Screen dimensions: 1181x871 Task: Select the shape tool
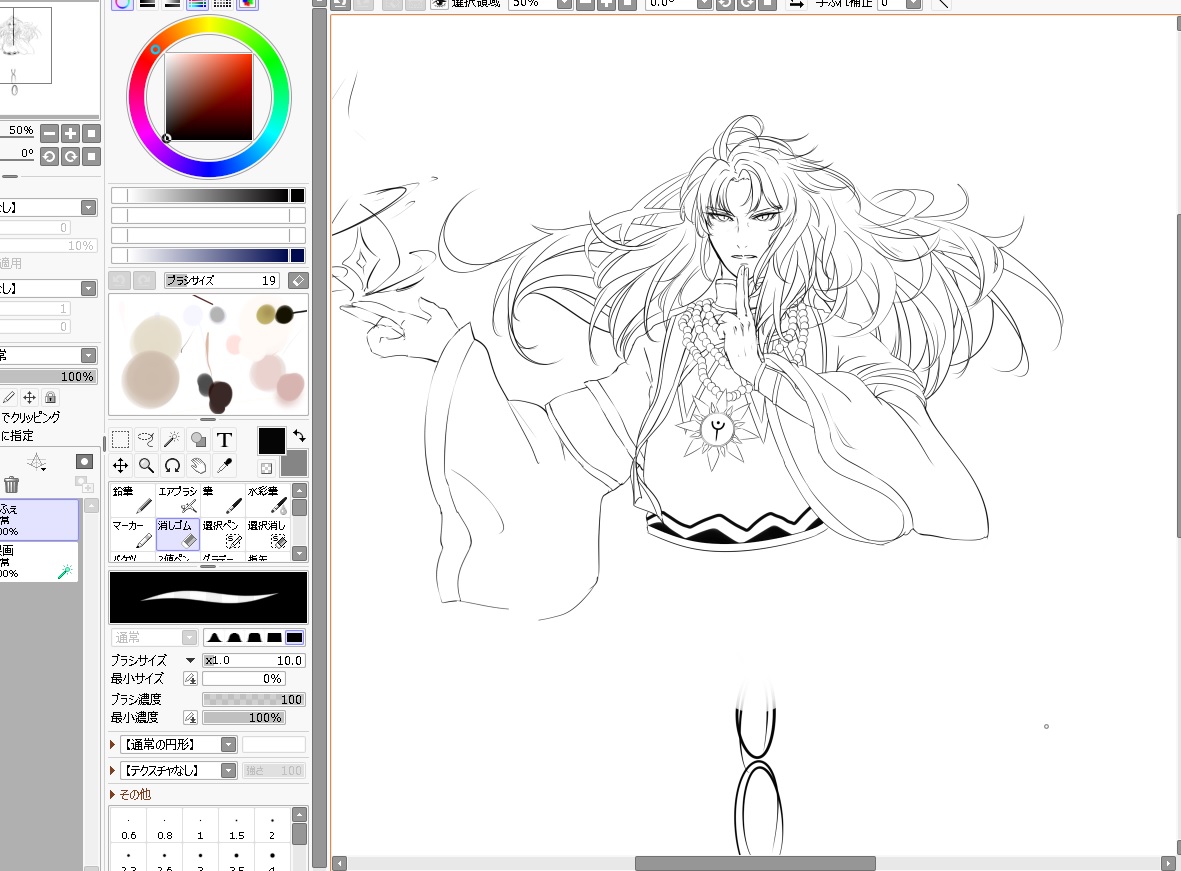(198, 439)
